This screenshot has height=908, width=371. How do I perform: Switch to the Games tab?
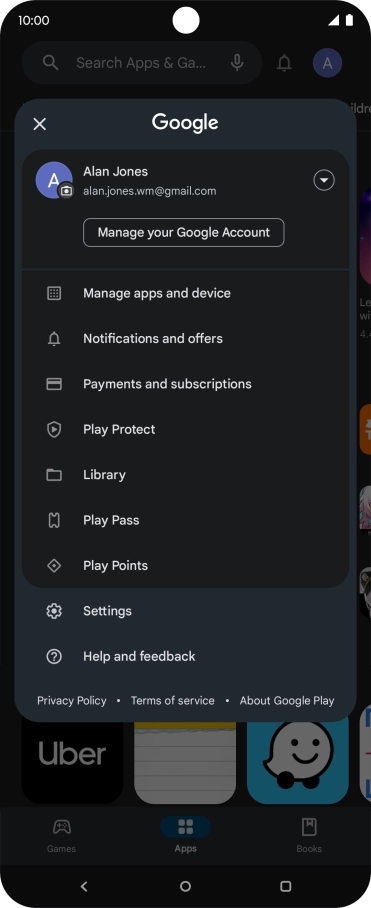[61, 836]
